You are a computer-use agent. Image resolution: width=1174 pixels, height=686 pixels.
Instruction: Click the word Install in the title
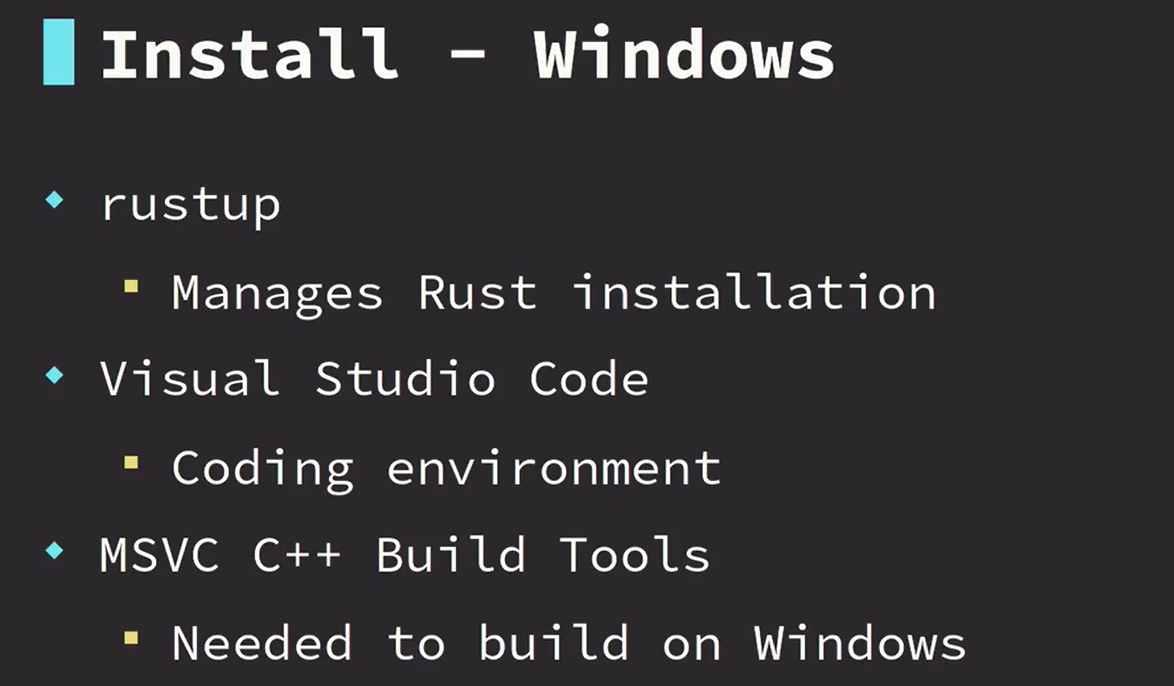coord(249,56)
